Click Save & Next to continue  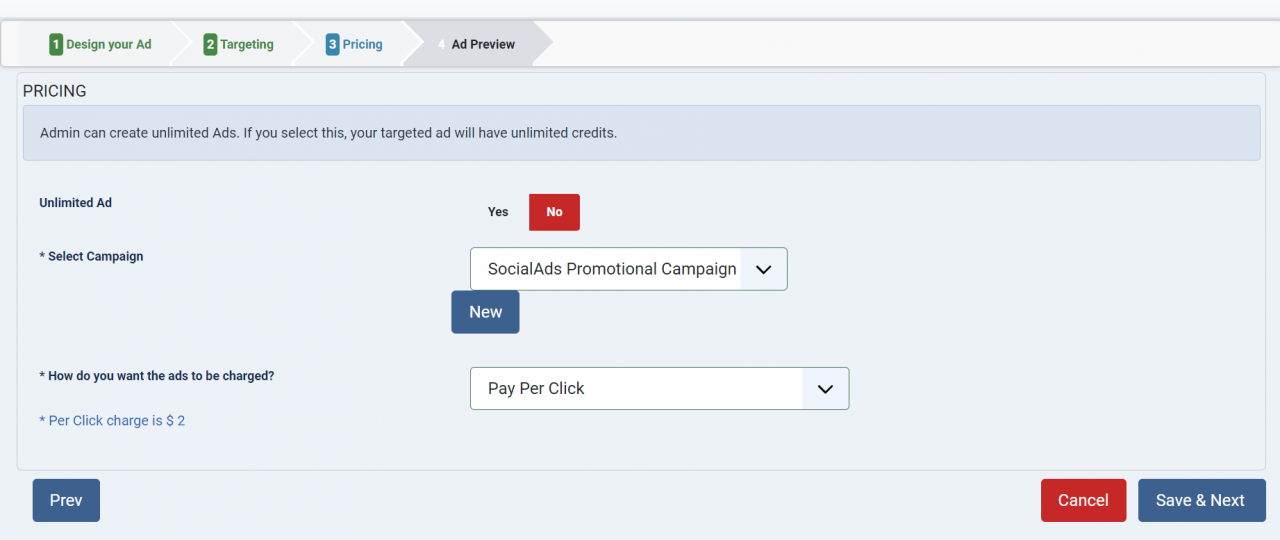tap(1201, 500)
